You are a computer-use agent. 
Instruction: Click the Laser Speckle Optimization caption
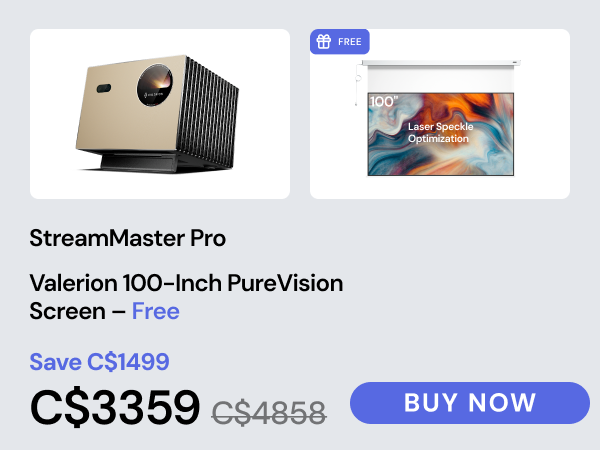pyautogui.click(x=440, y=132)
